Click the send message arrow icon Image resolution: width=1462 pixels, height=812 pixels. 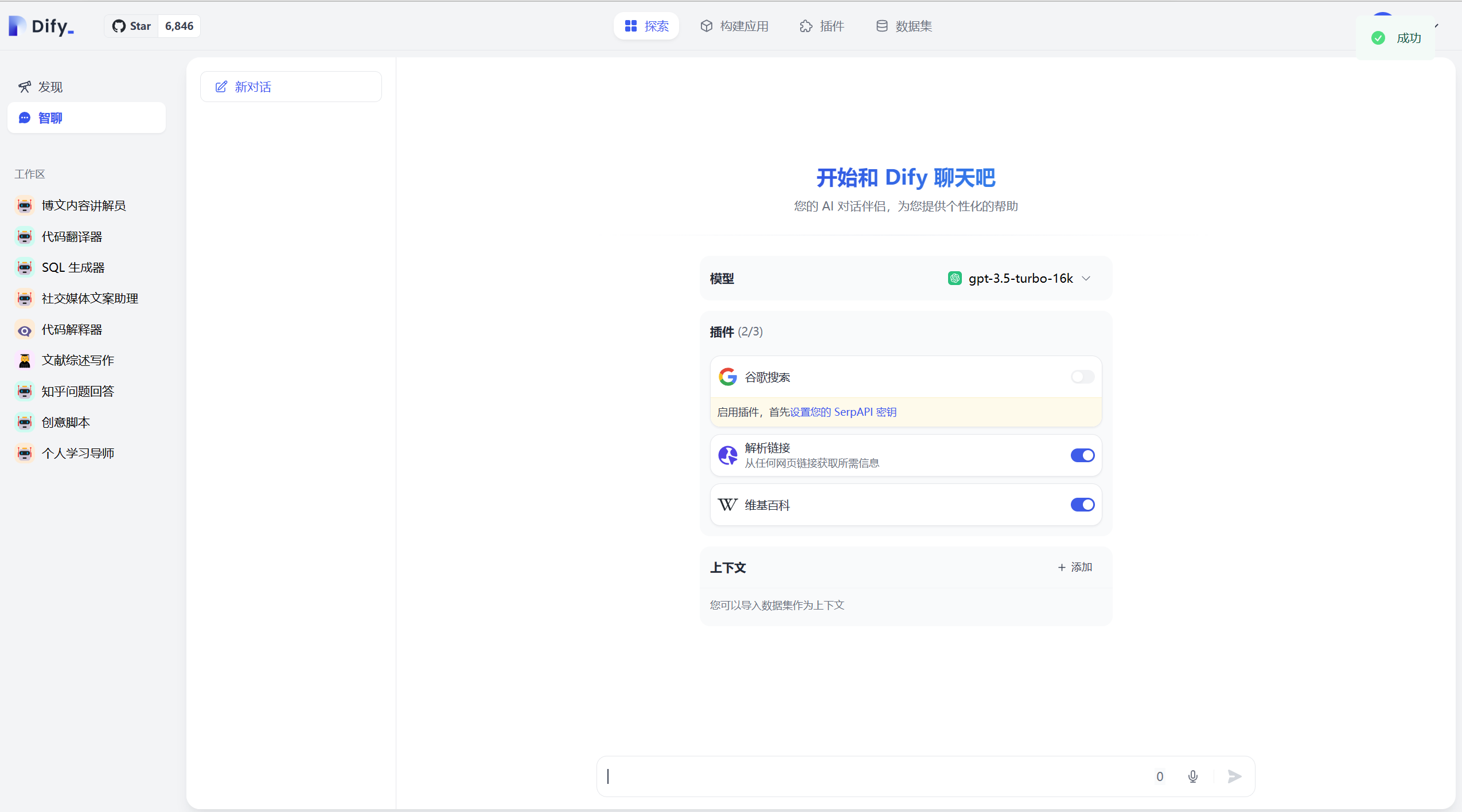click(x=1234, y=776)
